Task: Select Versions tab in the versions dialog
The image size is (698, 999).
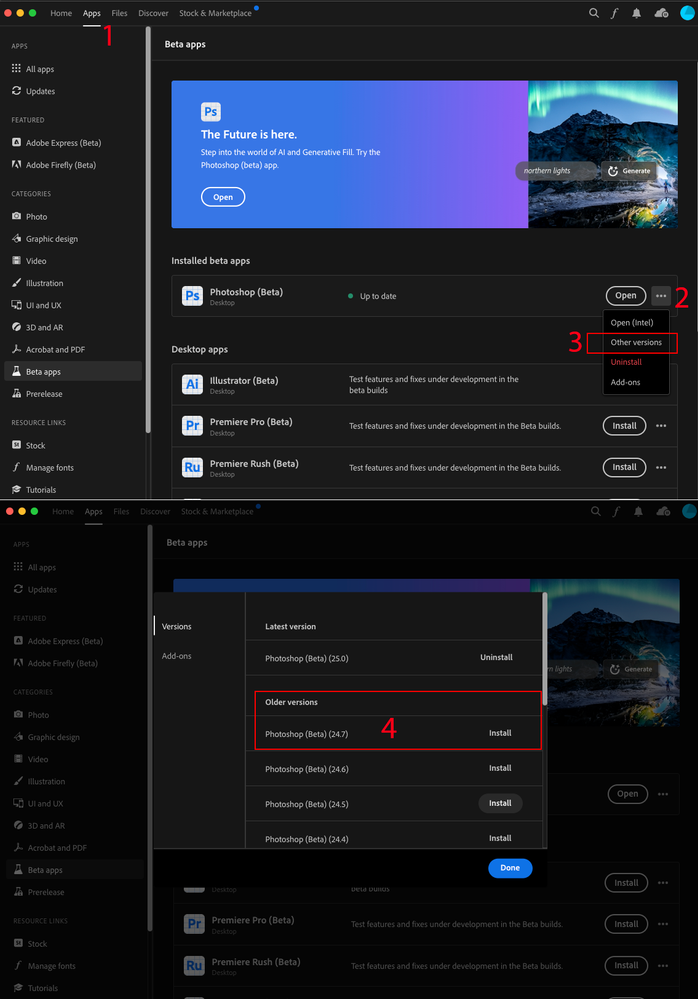Action: (176, 626)
